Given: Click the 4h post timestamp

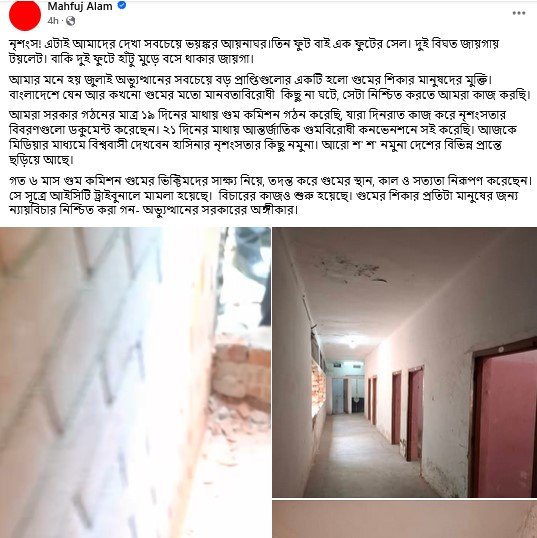Looking at the screenshot, I should click(53, 21).
